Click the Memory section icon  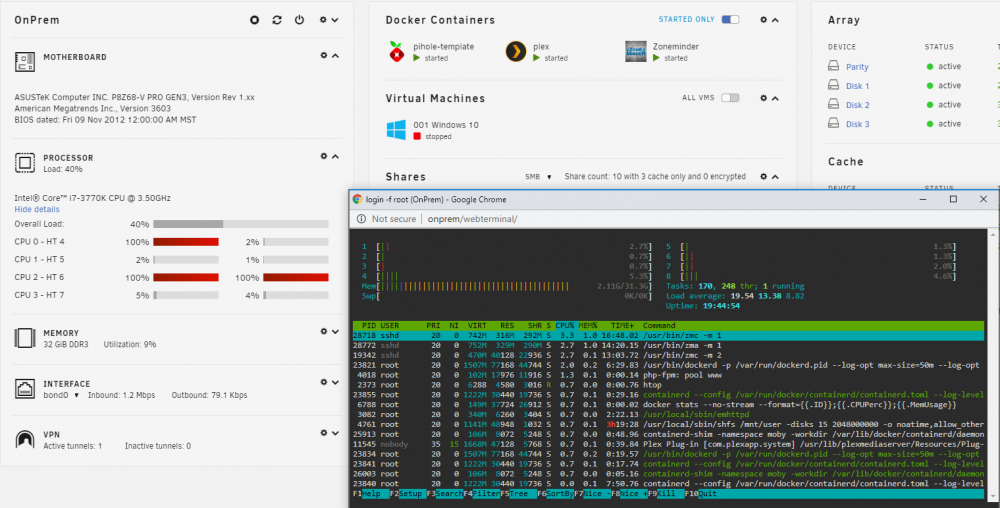point(25,338)
